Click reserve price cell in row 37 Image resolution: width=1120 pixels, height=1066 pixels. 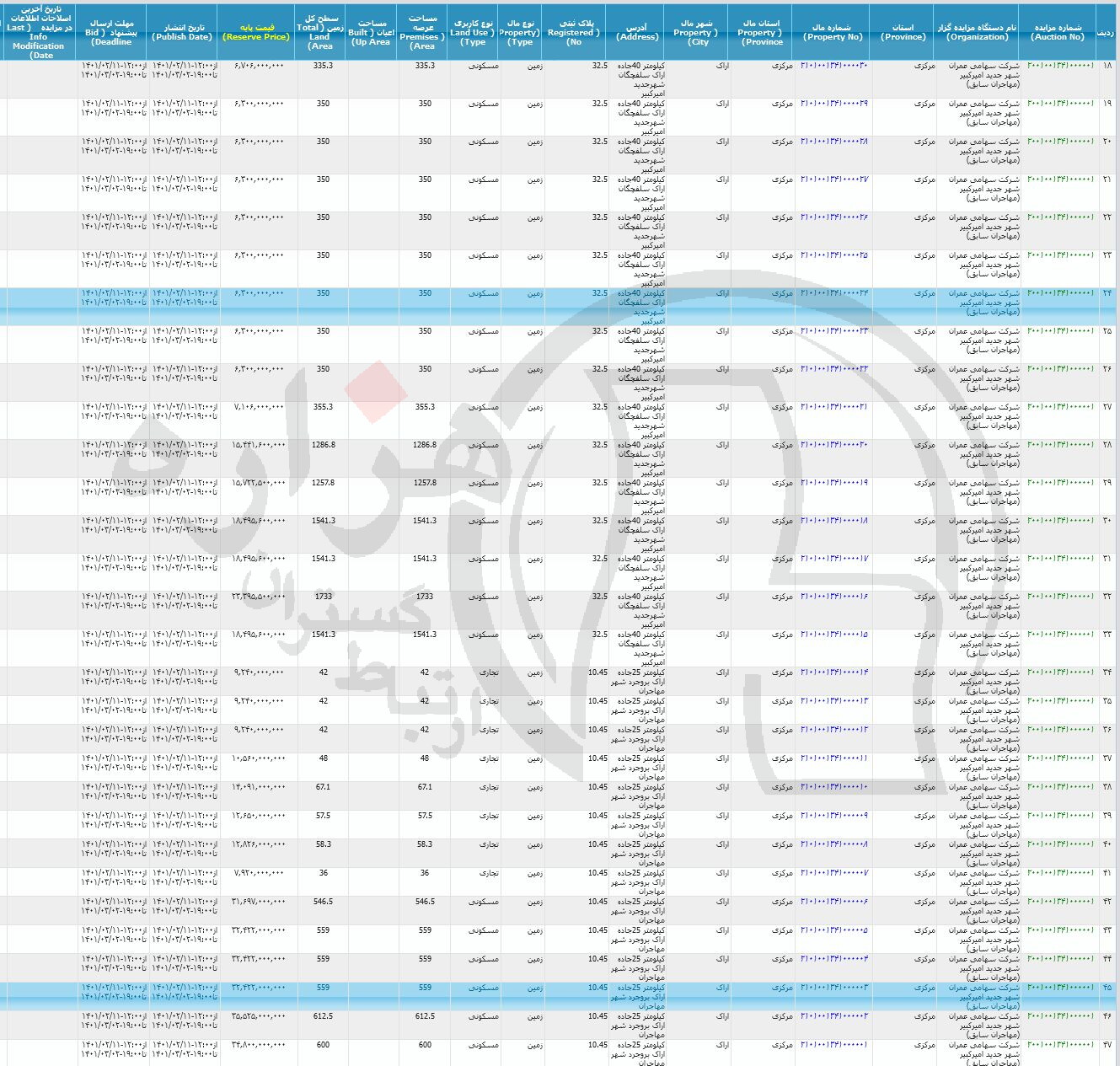click(258, 758)
